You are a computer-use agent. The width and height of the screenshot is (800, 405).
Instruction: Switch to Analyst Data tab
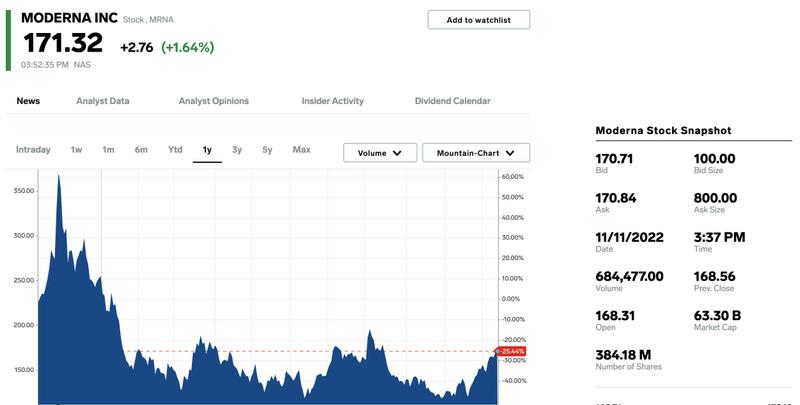point(103,101)
